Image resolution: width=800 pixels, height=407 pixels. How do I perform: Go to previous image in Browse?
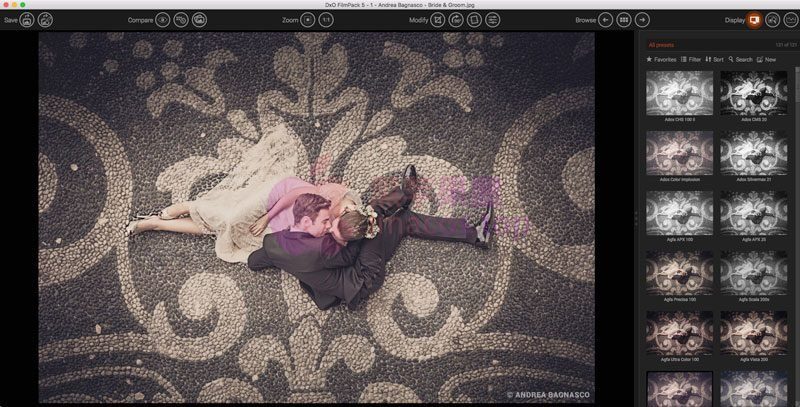(x=606, y=20)
